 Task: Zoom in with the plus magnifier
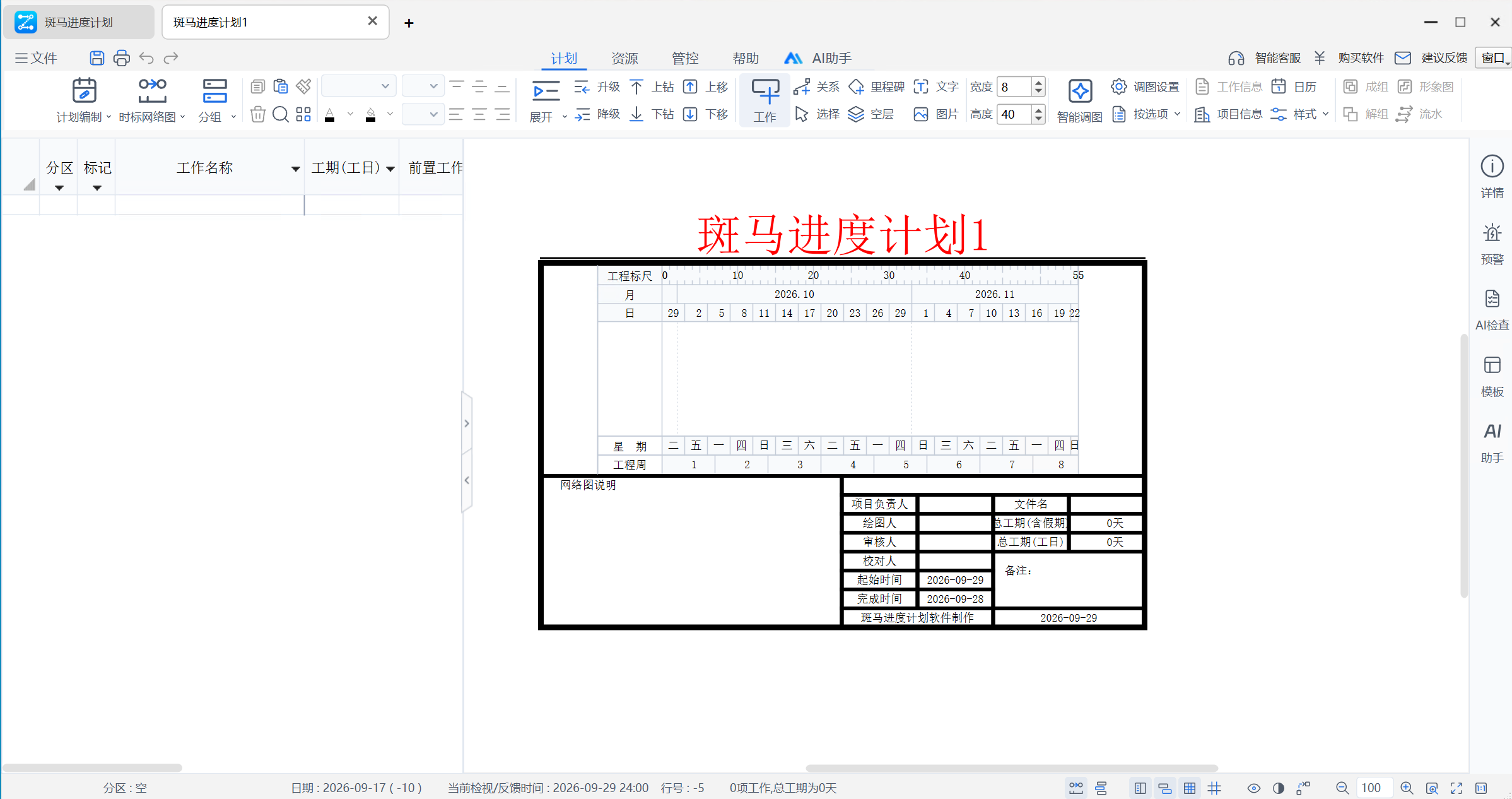pyautogui.click(x=1407, y=788)
